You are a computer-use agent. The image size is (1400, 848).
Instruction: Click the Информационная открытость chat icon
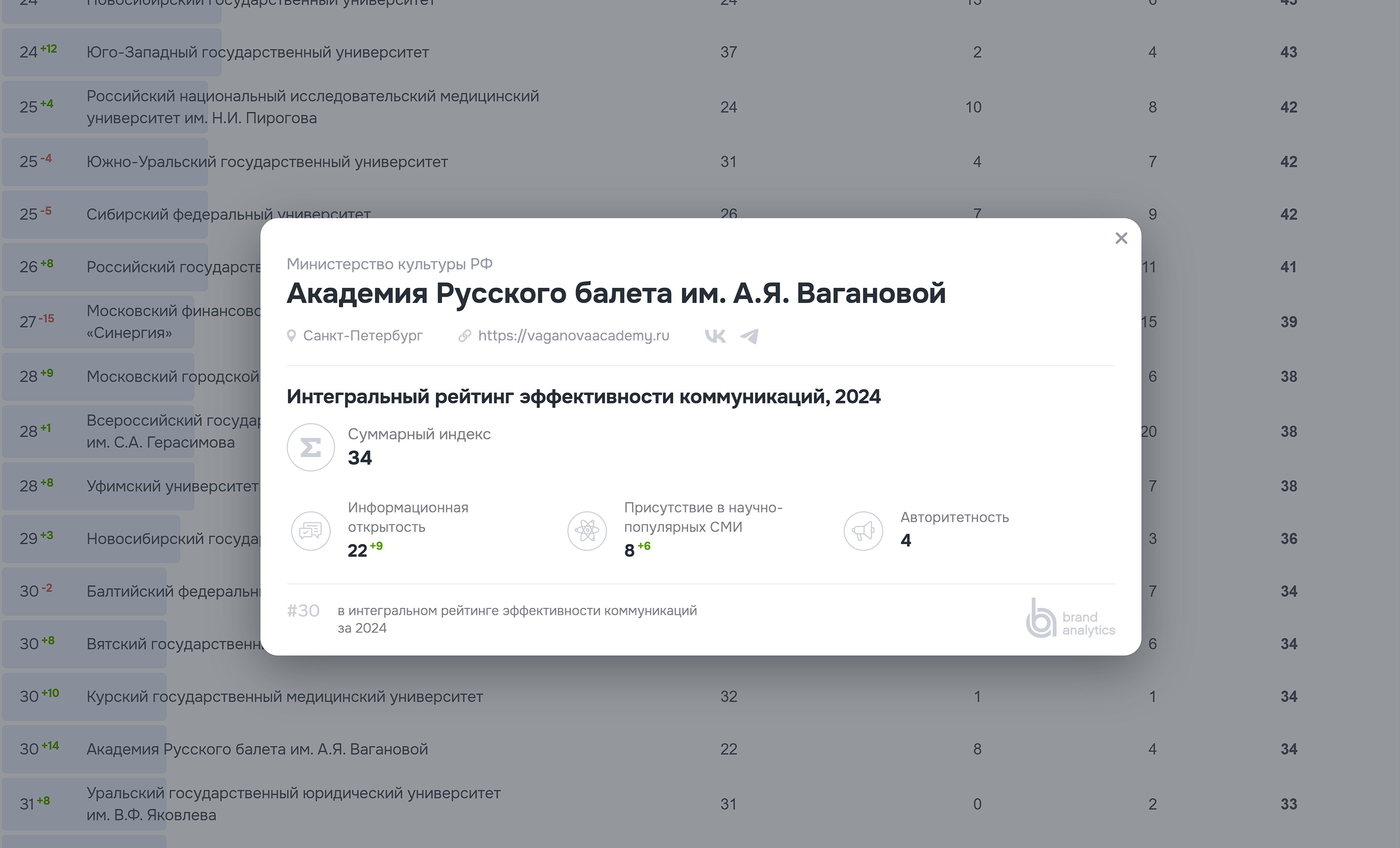[311, 530]
